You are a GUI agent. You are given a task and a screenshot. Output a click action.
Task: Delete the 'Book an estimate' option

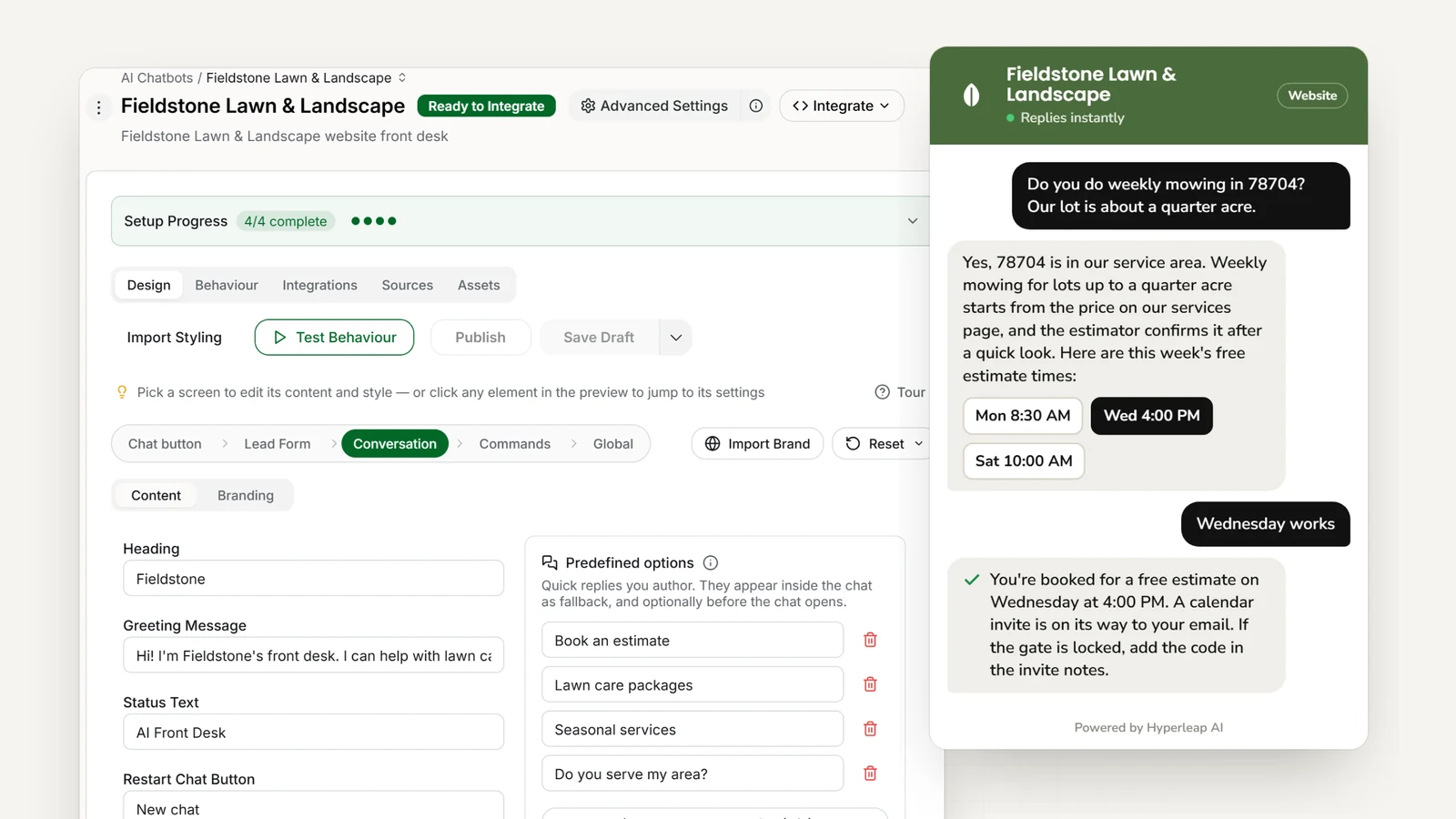point(870,640)
